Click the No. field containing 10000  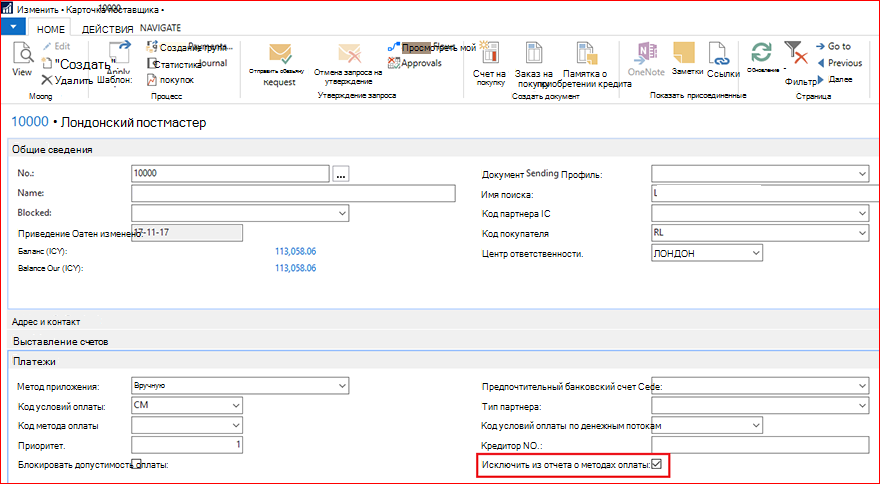[230, 173]
